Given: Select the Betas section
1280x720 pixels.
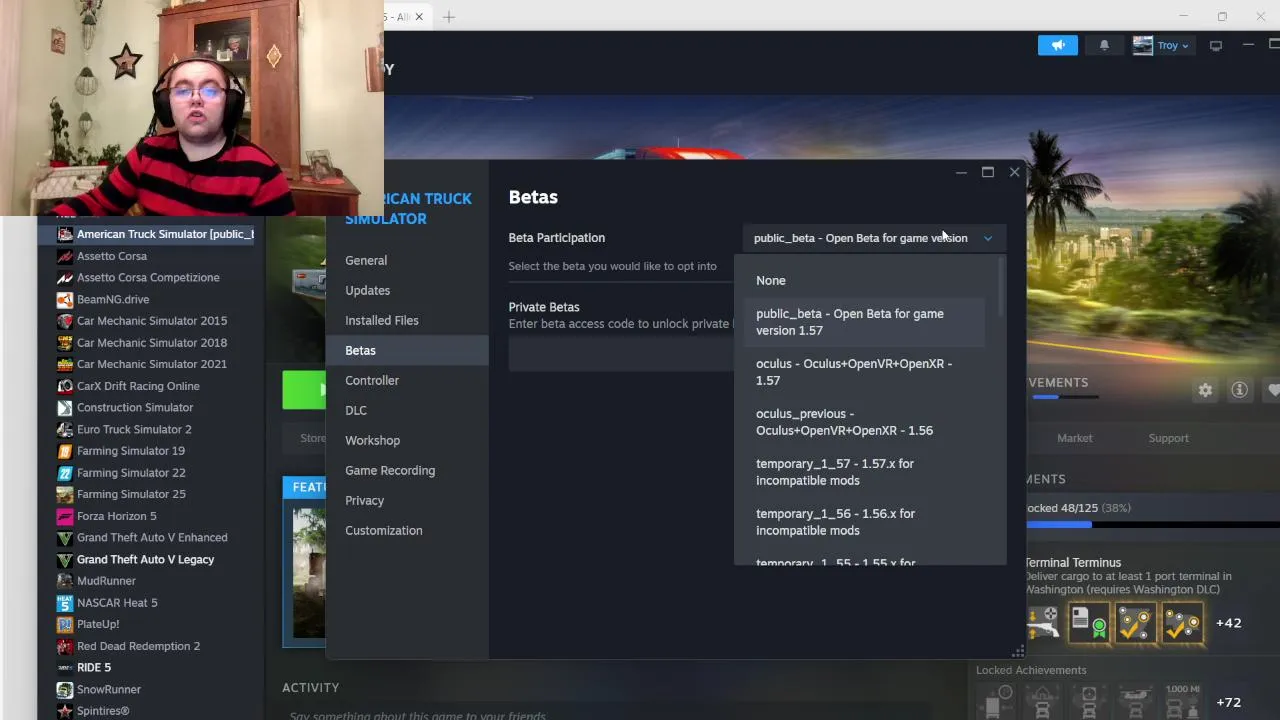Looking at the screenshot, I should point(407,350).
